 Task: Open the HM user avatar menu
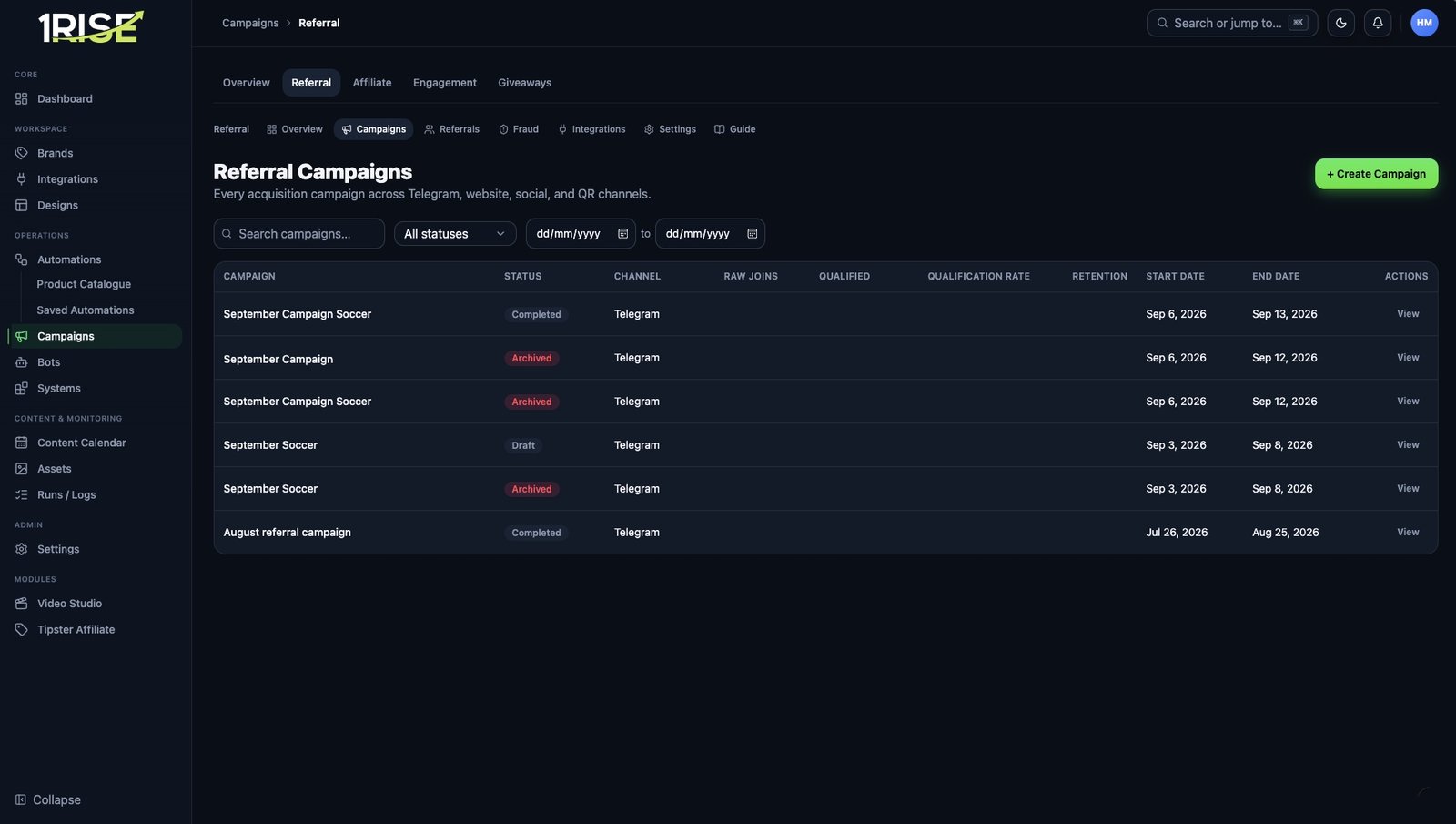1424,23
